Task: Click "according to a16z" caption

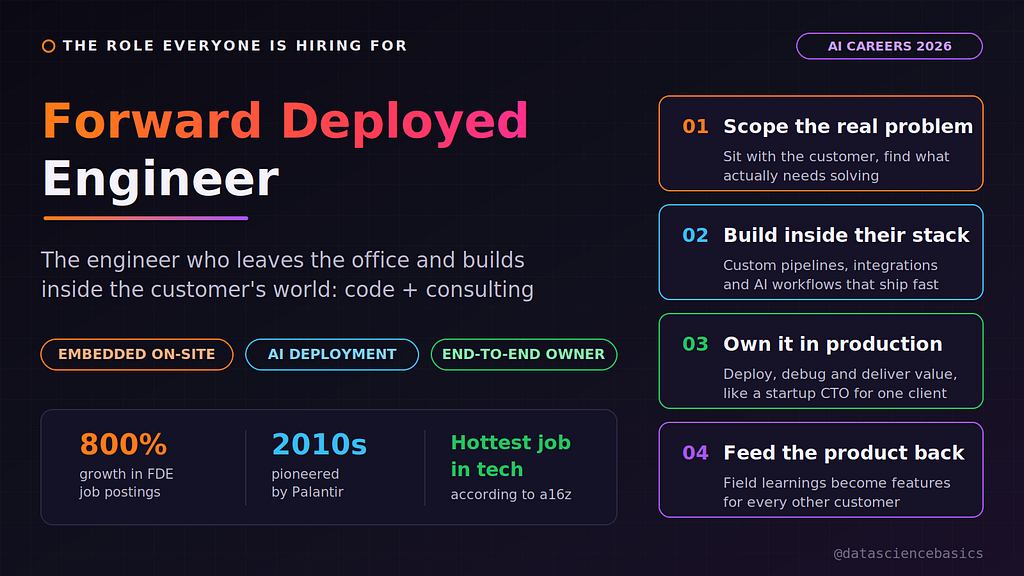Action: click(x=511, y=495)
